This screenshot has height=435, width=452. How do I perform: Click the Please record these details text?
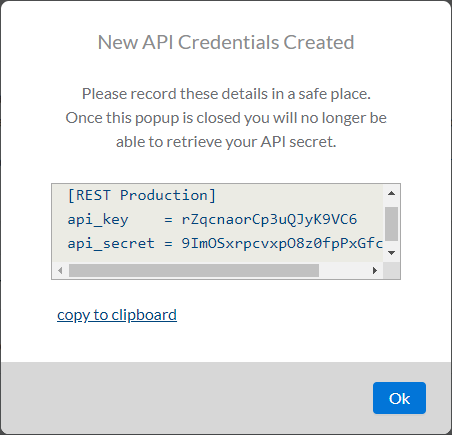(x=226, y=94)
